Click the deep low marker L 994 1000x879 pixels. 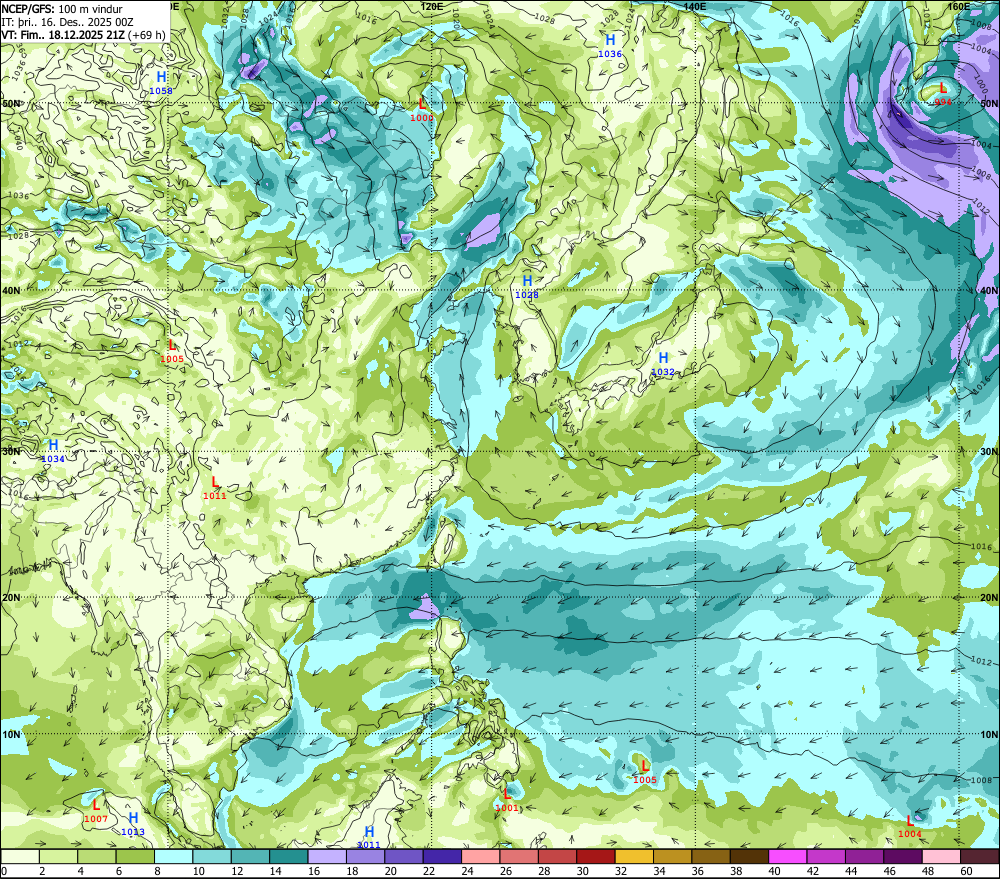(x=943, y=94)
